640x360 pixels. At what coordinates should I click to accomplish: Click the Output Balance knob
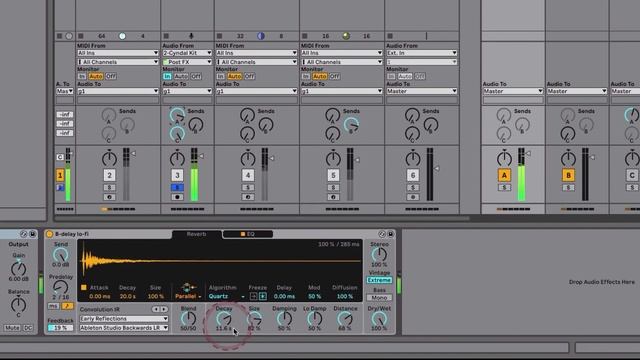(x=18, y=304)
